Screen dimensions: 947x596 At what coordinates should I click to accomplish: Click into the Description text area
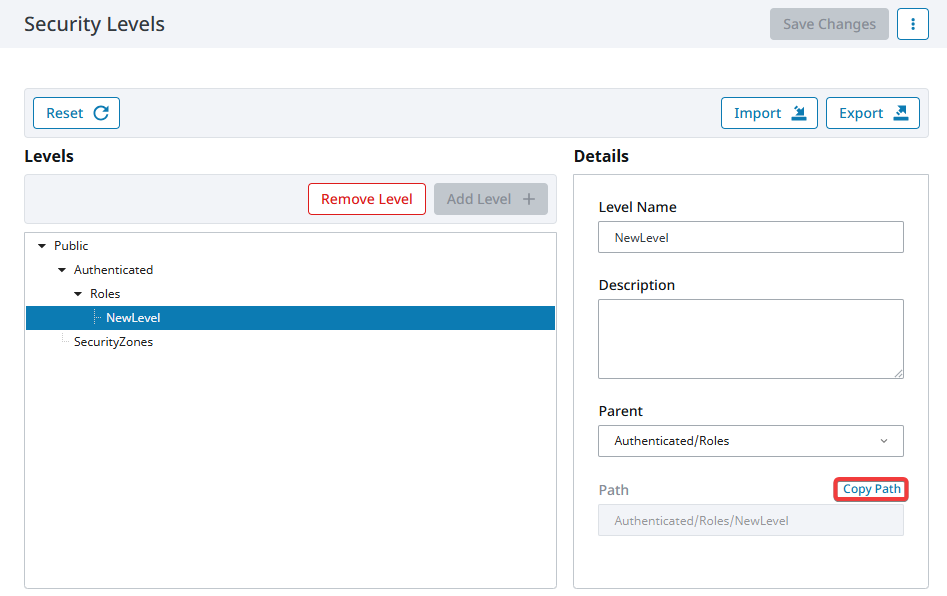coord(751,339)
